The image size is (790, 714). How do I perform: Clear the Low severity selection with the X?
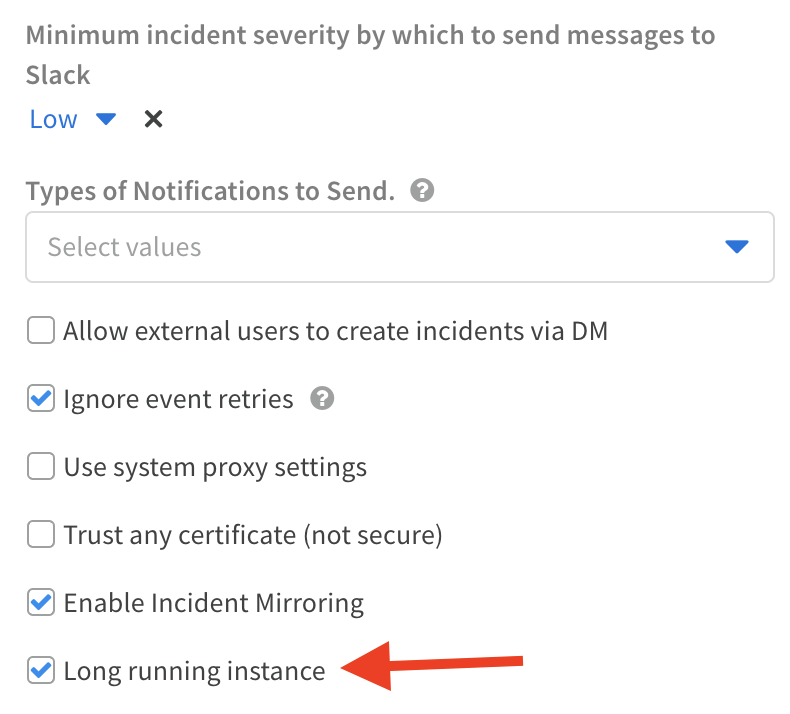point(153,120)
